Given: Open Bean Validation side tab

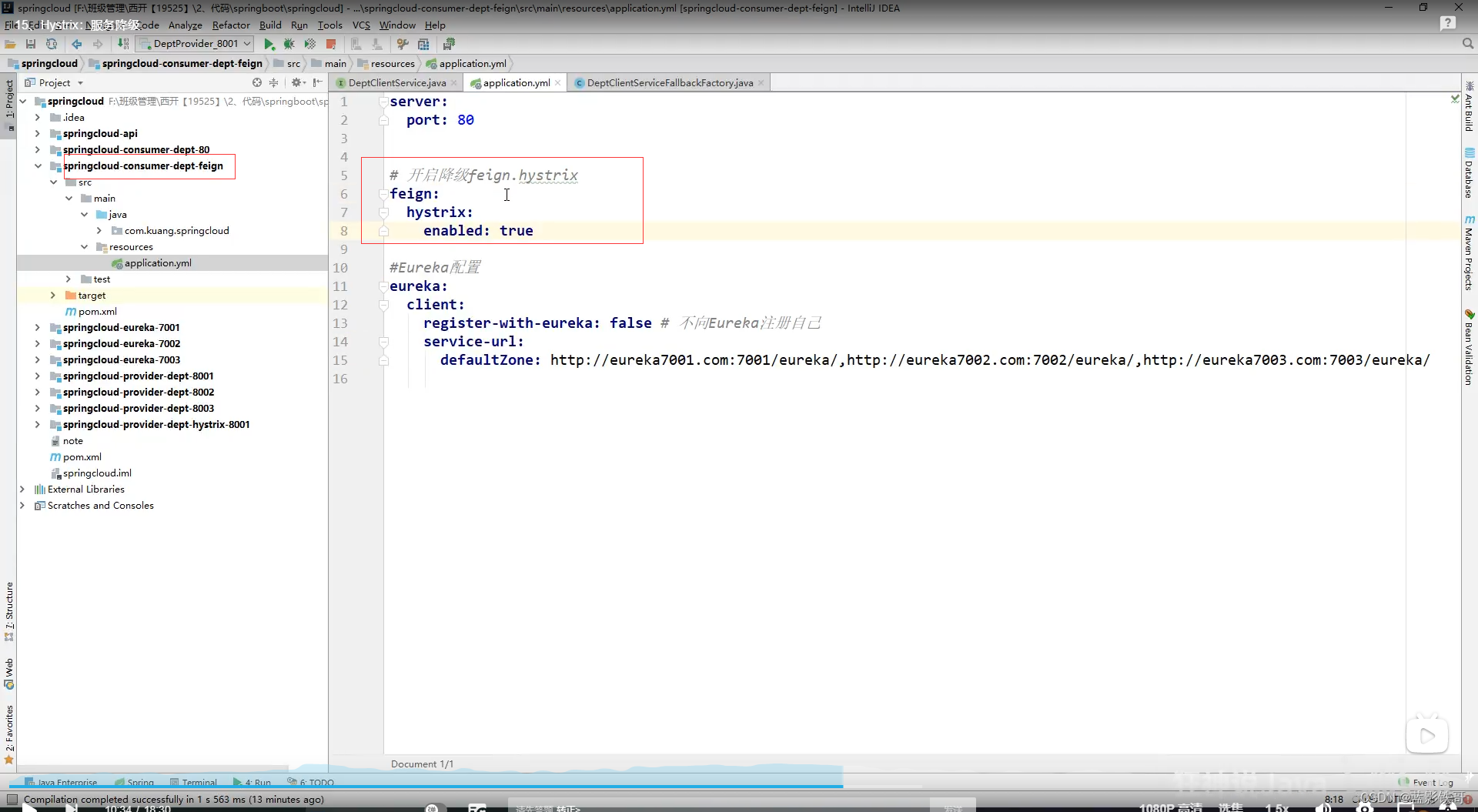Looking at the screenshot, I should tap(1469, 348).
